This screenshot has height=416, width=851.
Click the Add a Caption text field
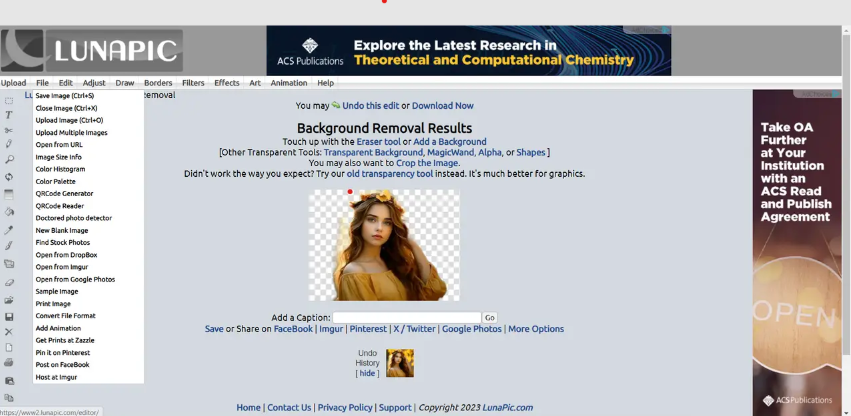point(407,318)
